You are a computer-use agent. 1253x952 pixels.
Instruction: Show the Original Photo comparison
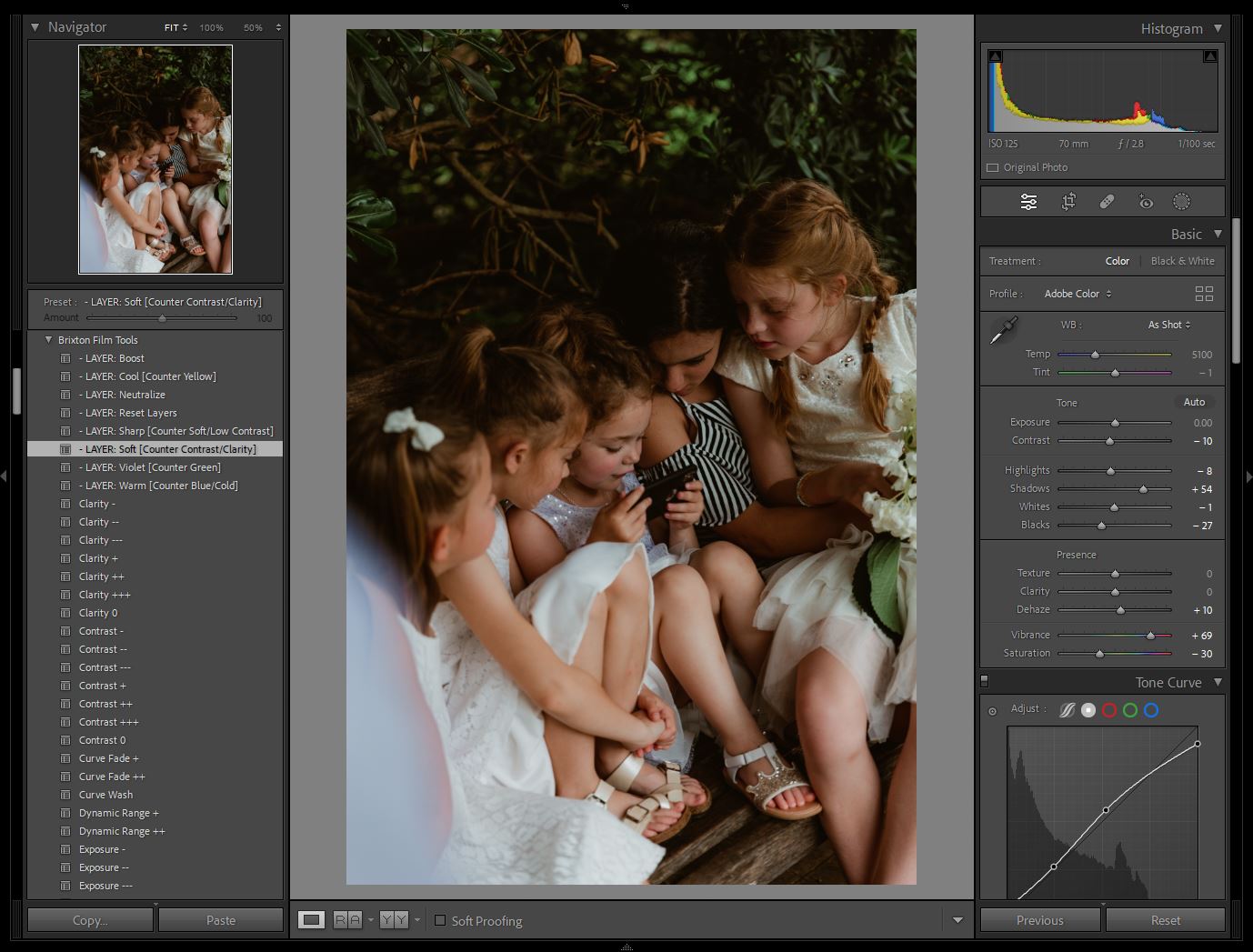click(992, 167)
